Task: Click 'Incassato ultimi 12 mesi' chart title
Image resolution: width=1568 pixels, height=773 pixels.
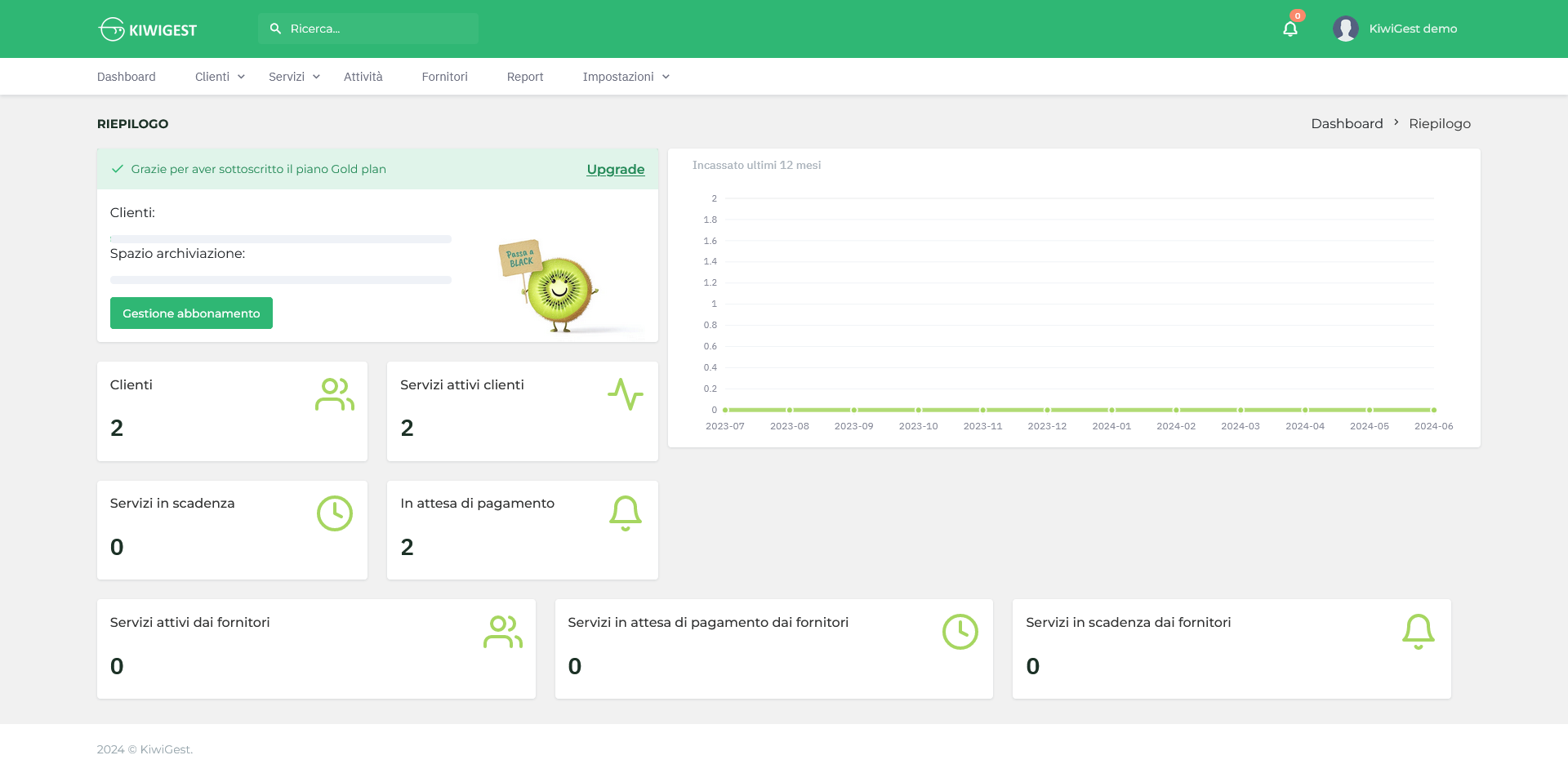Action: pos(757,165)
